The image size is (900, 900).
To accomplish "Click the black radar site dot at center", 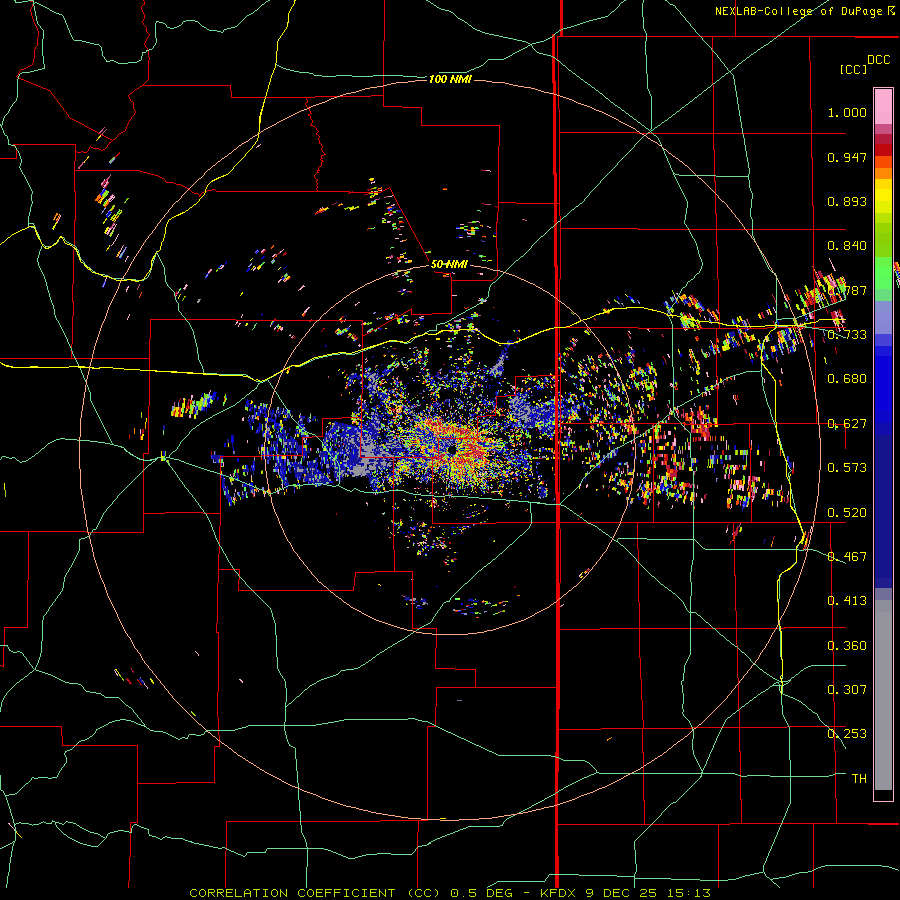I will tap(452, 449).
